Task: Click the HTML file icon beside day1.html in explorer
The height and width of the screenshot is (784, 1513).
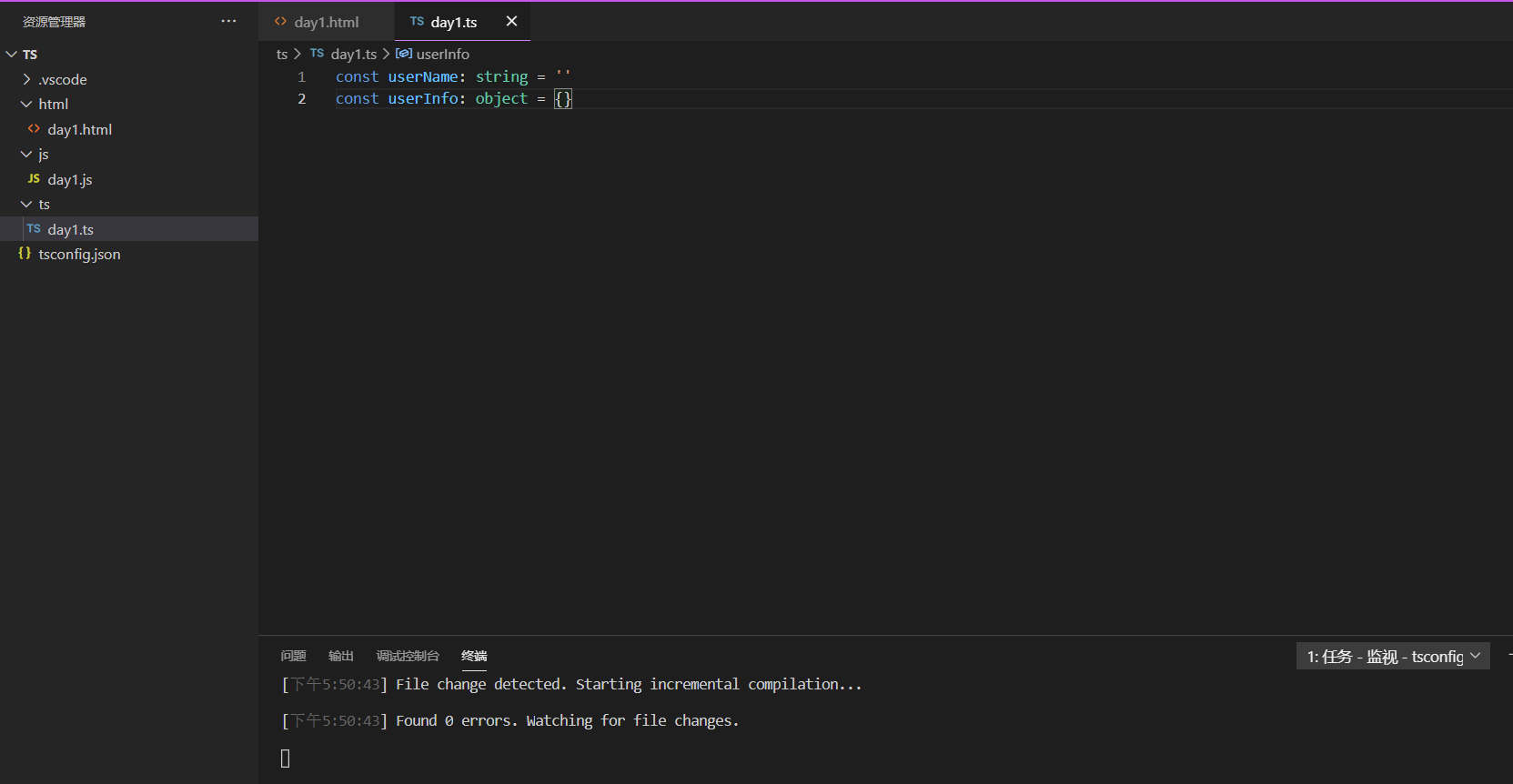Action: [34, 129]
